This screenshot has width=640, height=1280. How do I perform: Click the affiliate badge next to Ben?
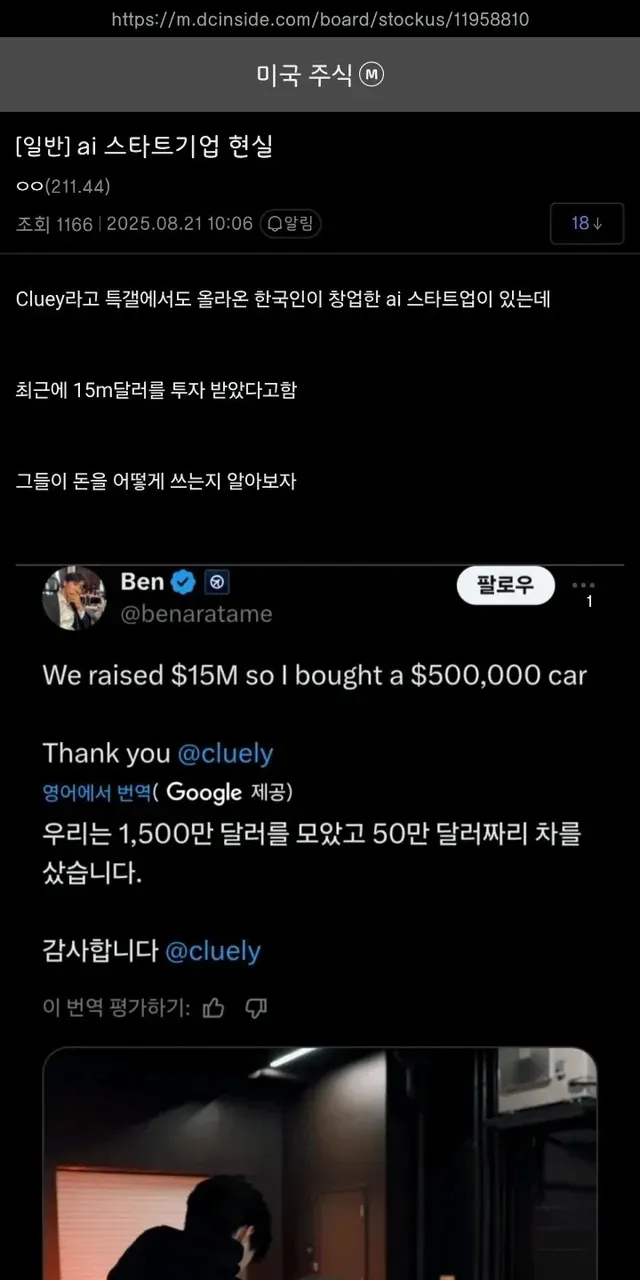(217, 581)
